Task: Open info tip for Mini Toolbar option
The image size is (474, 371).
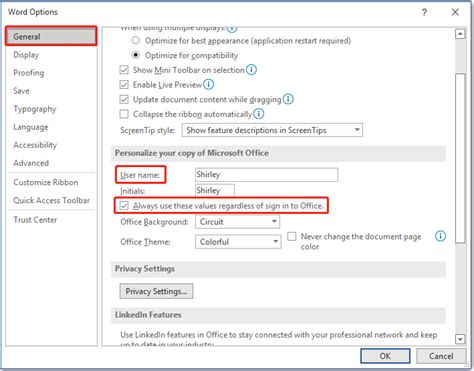Action: coord(251,70)
